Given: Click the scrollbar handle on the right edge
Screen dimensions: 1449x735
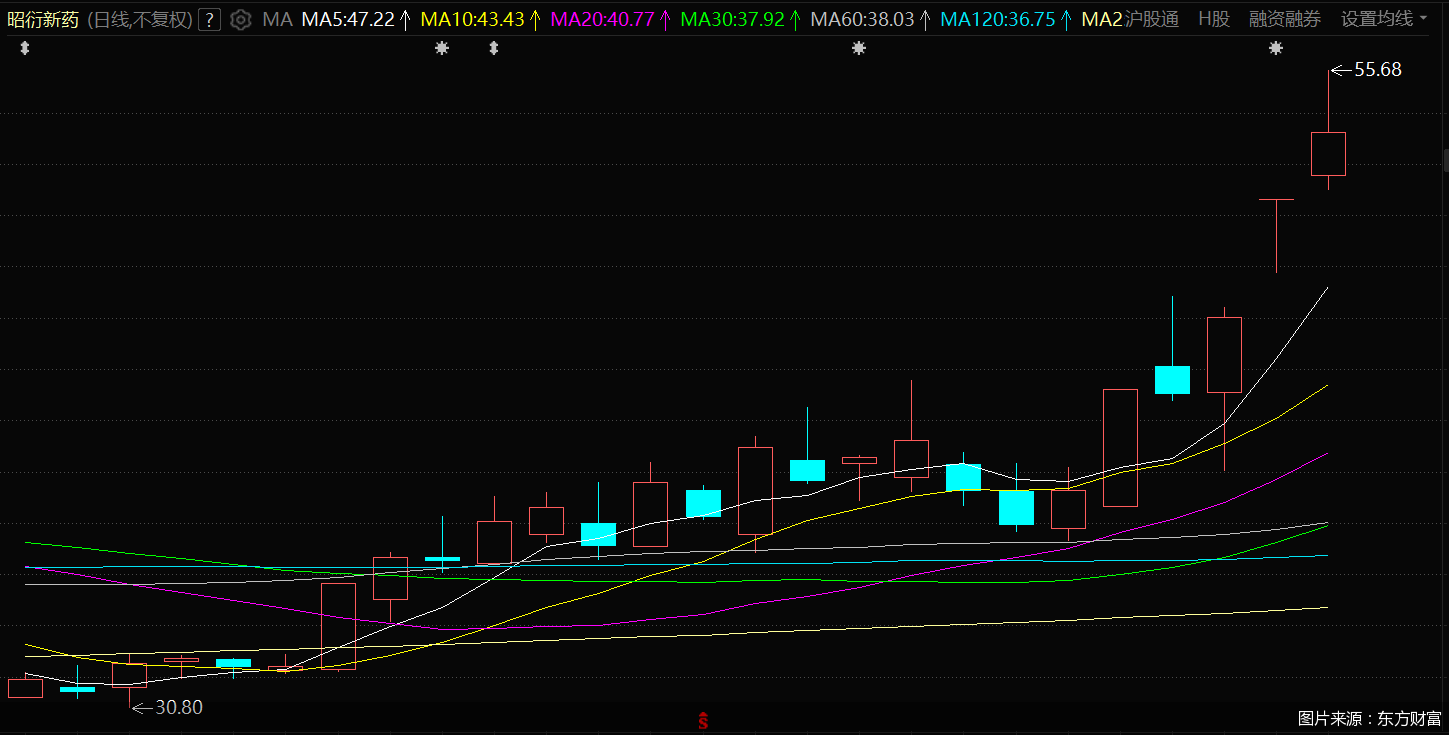Looking at the screenshot, I should pyautogui.click(x=1445, y=160).
